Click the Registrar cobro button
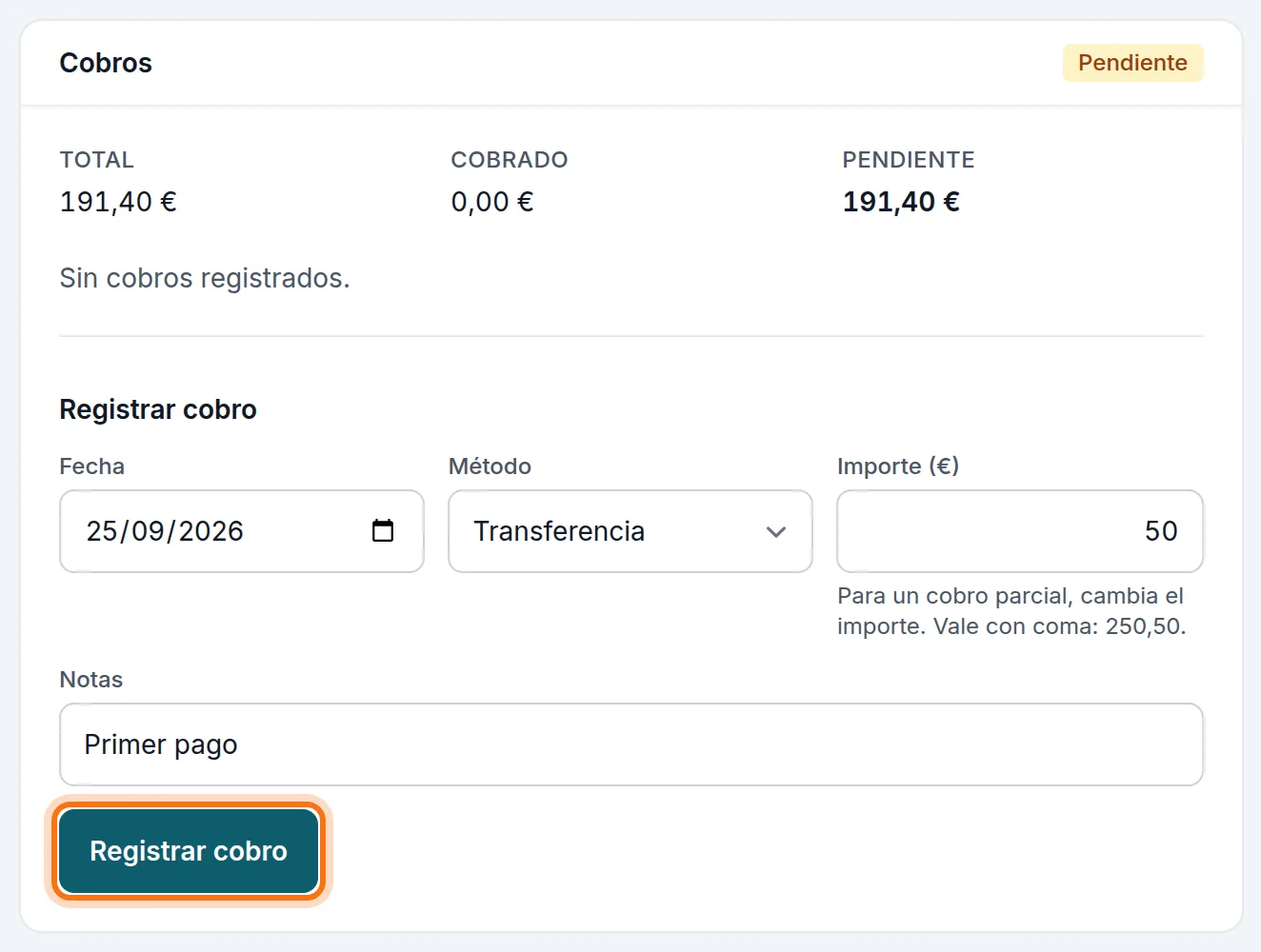The image size is (1261, 952). point(189,851)
